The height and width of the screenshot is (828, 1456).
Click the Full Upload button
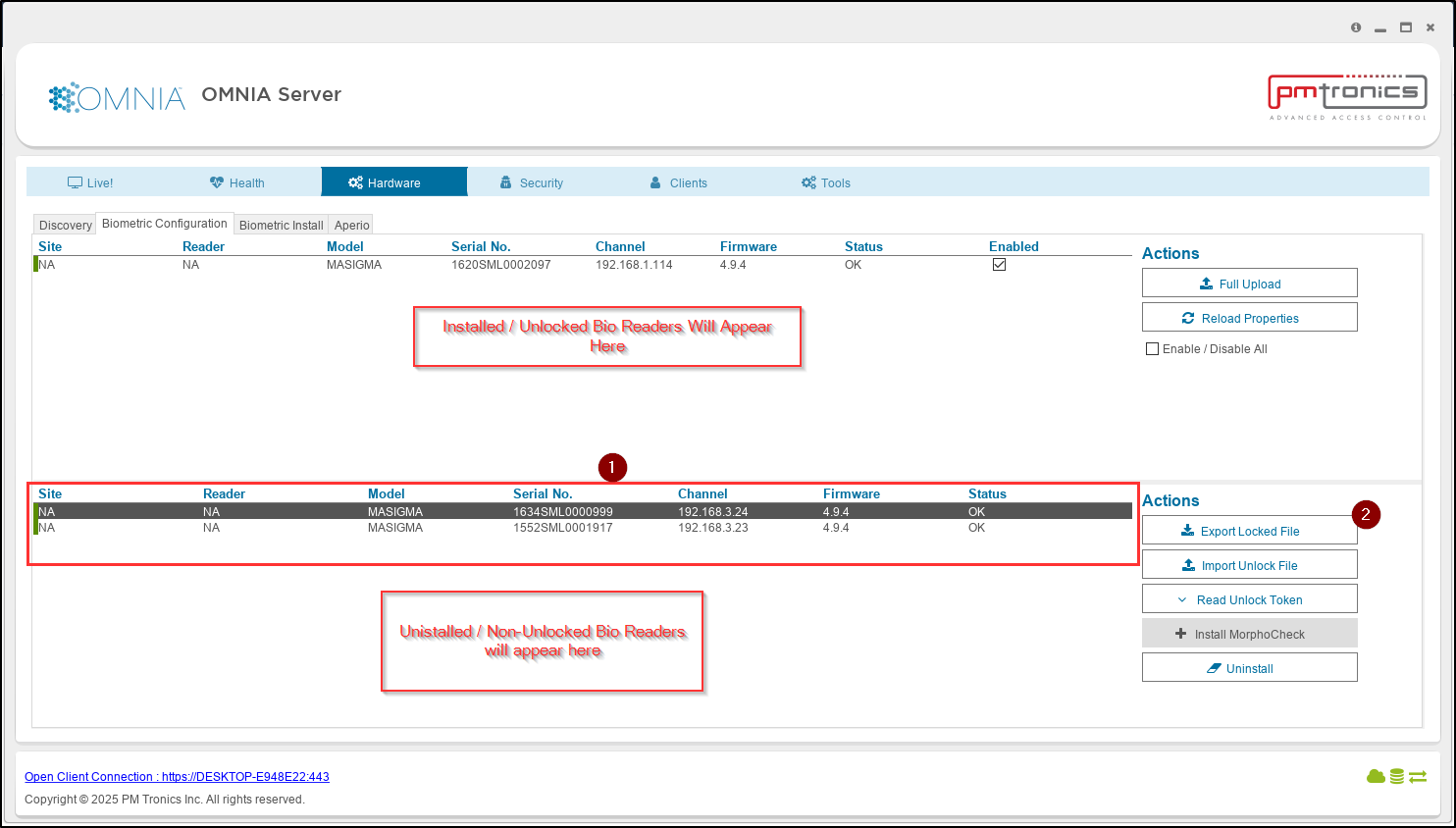1249,284
